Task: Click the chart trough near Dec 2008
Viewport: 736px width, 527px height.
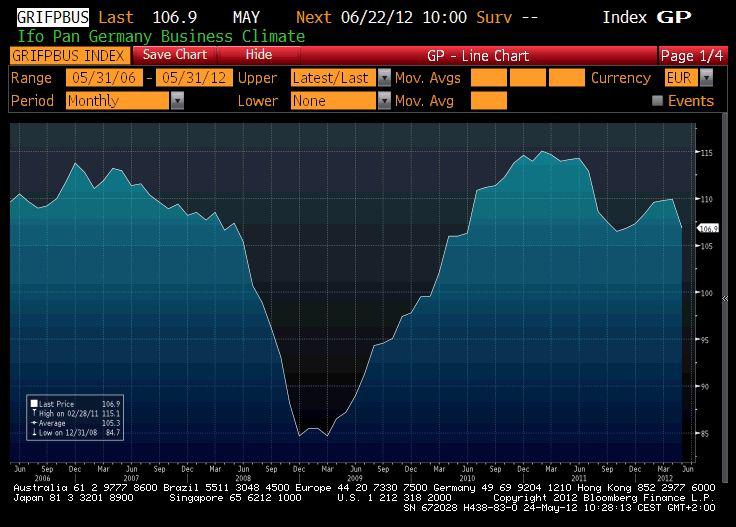Action: pos(299,436)
